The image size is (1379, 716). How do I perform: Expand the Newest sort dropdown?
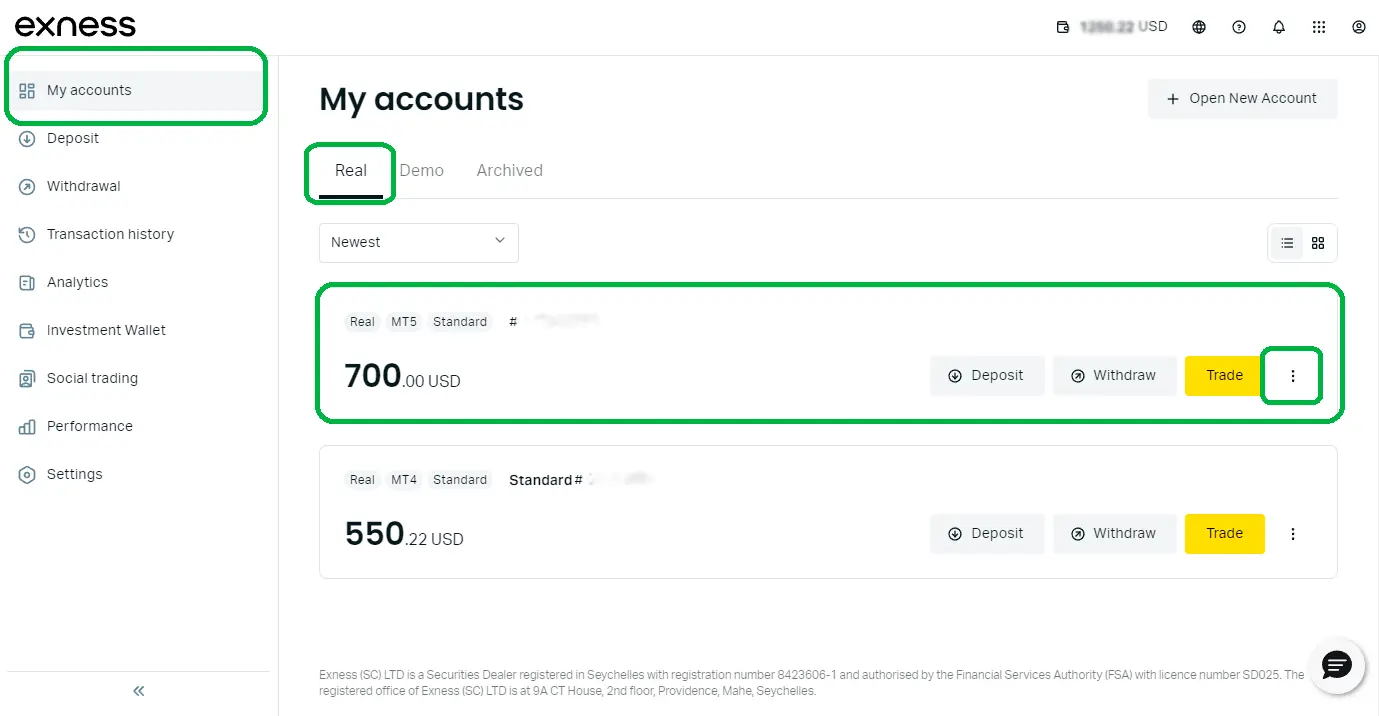pos(418,242)
